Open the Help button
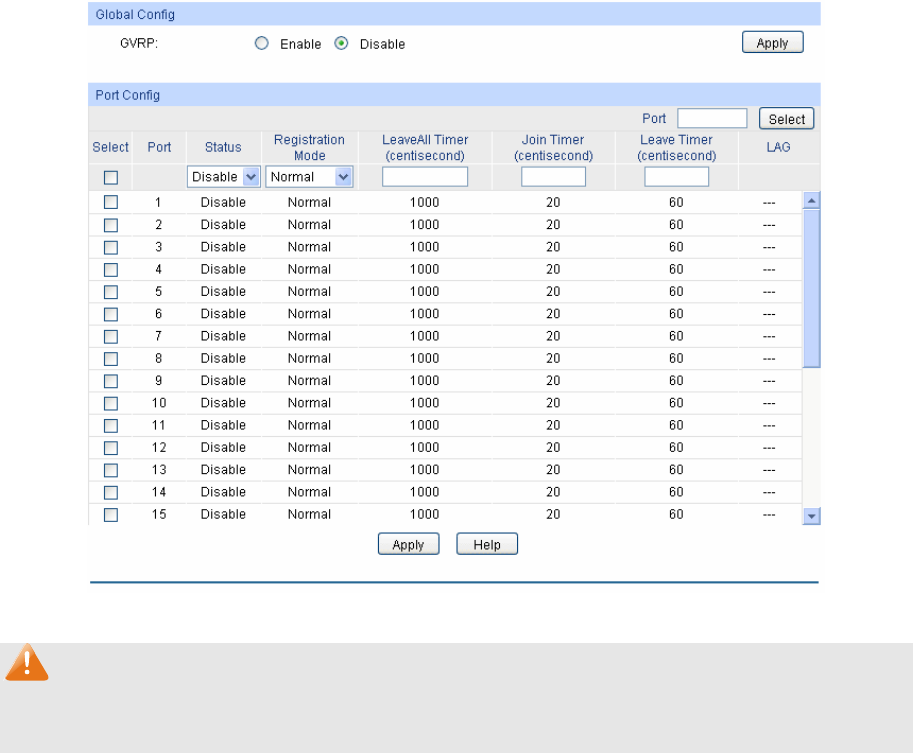Viewport: 913px width, 753px height. coord(487,545)
